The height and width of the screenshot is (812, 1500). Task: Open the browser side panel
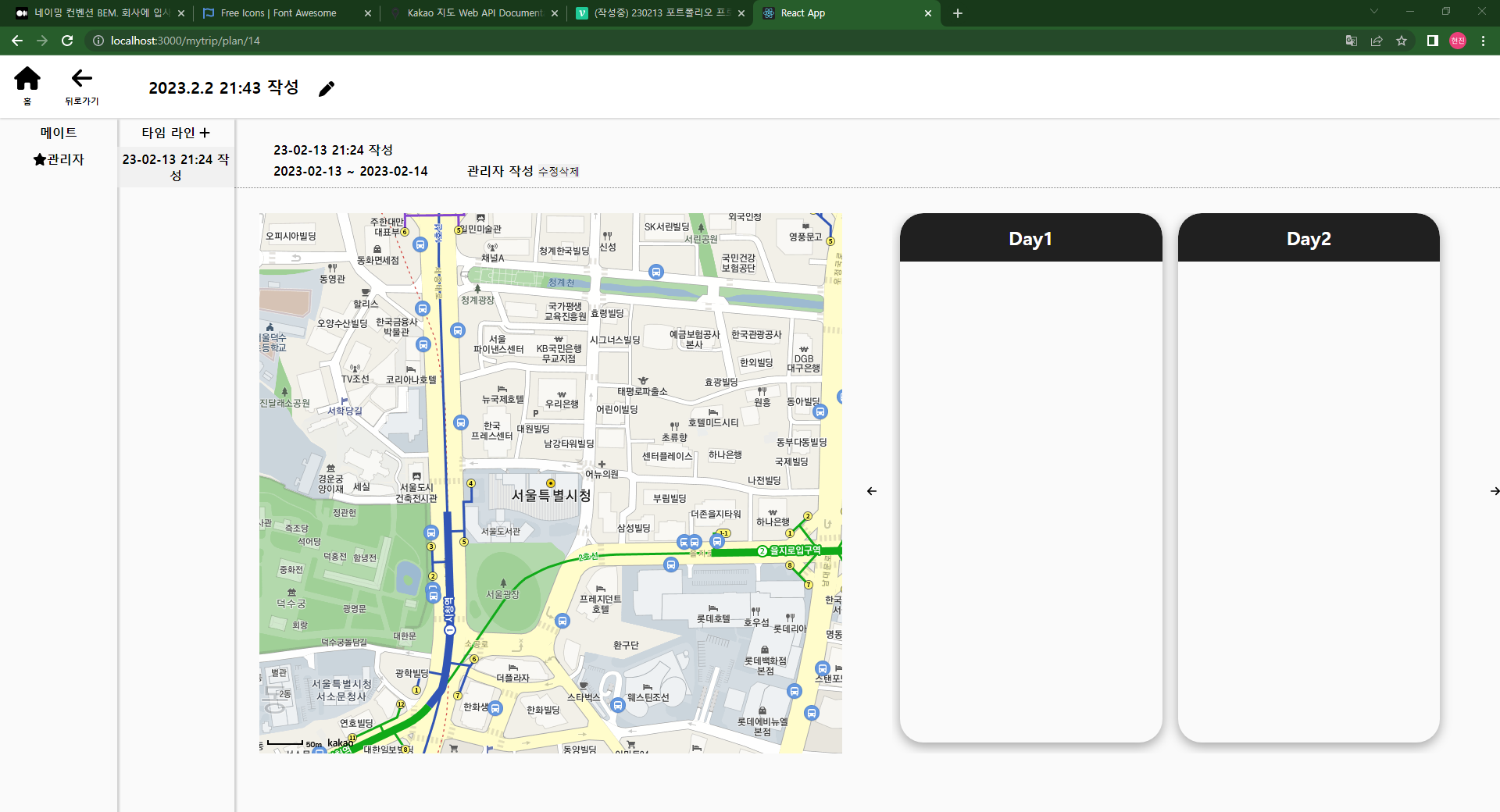coord(1433,41)
